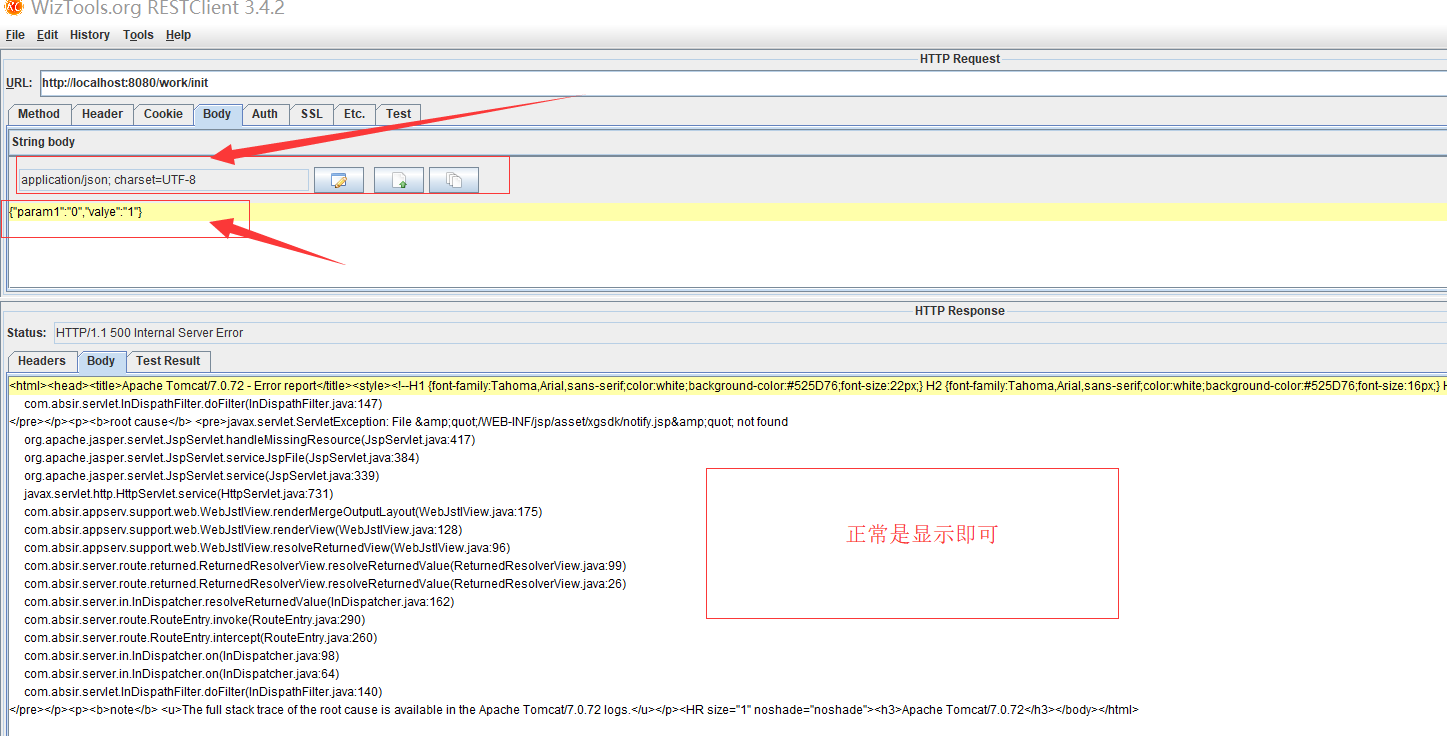Open the History menu
Viewport: 1447px width, 736px height.
tap(90, 35)
